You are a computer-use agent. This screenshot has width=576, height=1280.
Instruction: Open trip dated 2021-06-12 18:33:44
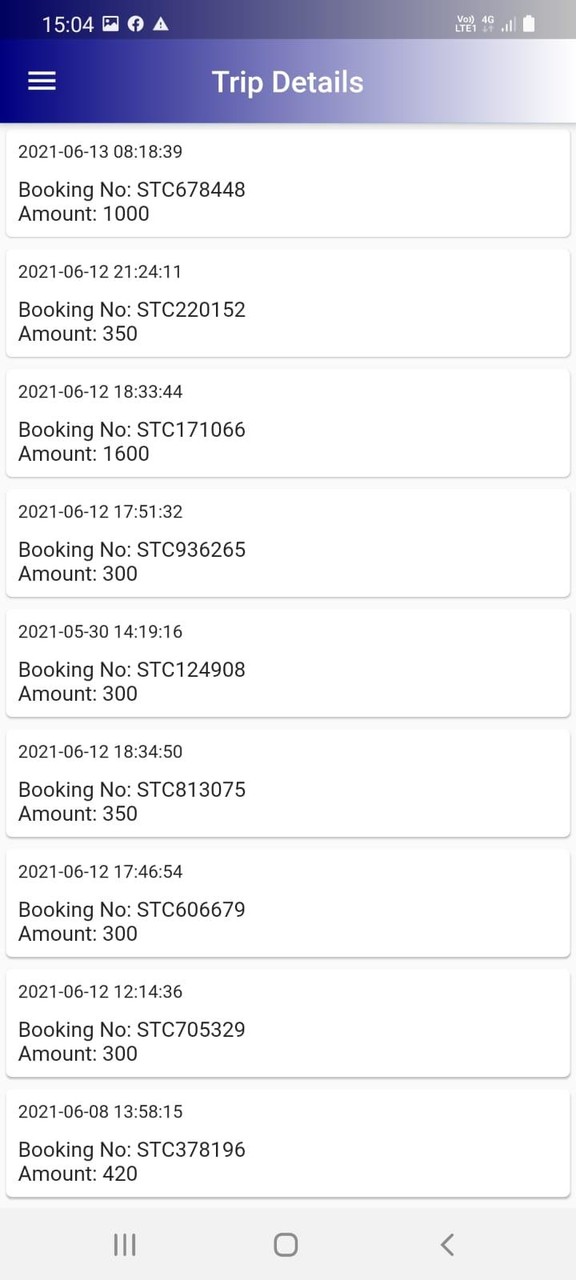point(288,422)
